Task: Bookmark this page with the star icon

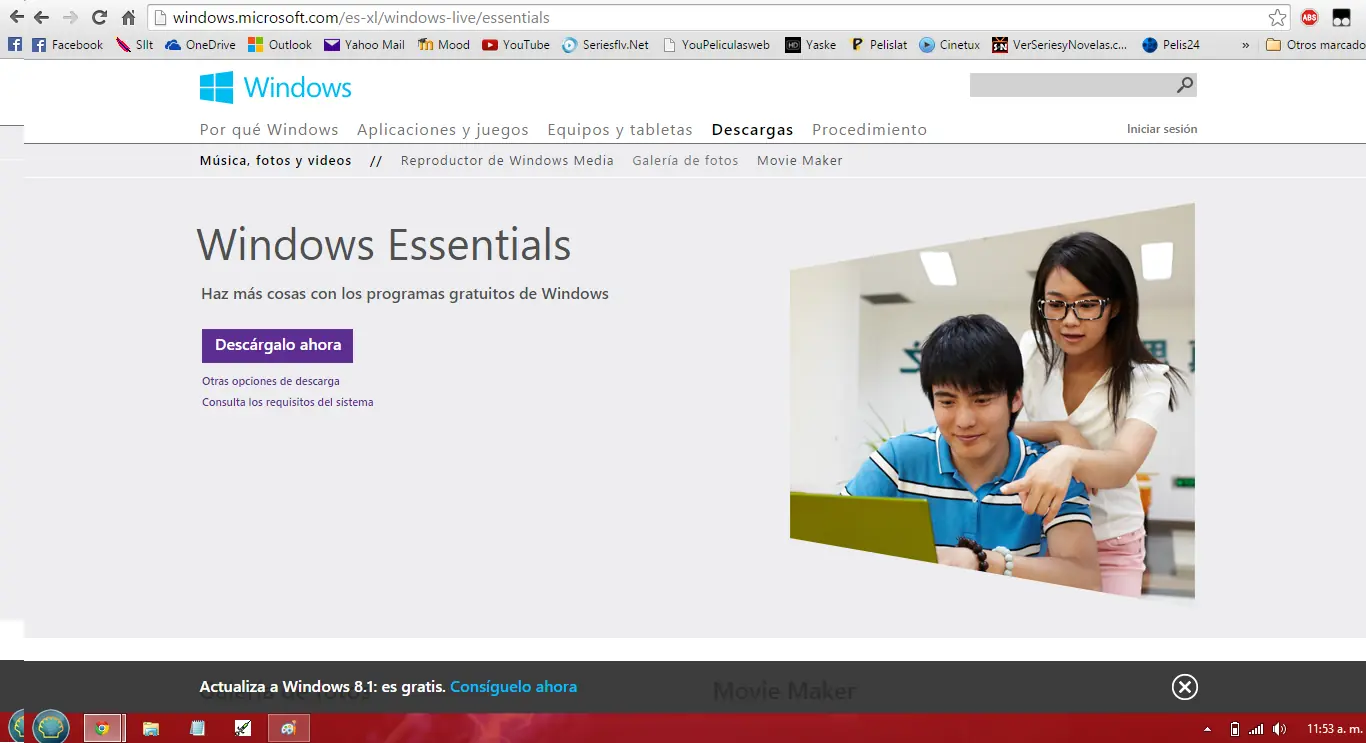Action: [1277, 18]
